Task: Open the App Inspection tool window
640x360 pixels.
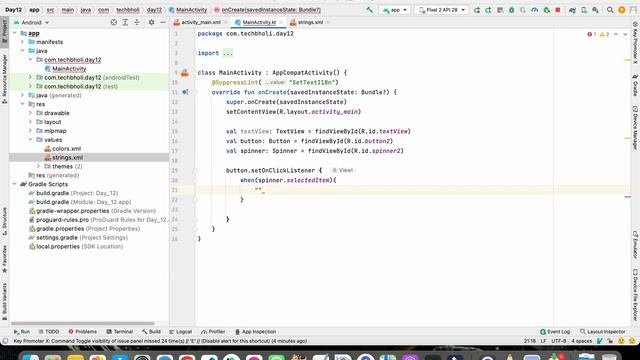Action: [x=256, y=332]
